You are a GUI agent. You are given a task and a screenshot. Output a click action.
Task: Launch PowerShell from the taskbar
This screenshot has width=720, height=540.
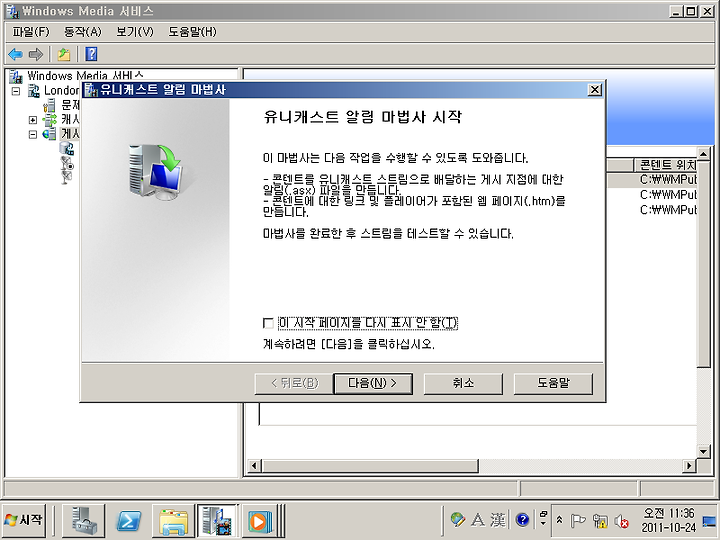129,520
